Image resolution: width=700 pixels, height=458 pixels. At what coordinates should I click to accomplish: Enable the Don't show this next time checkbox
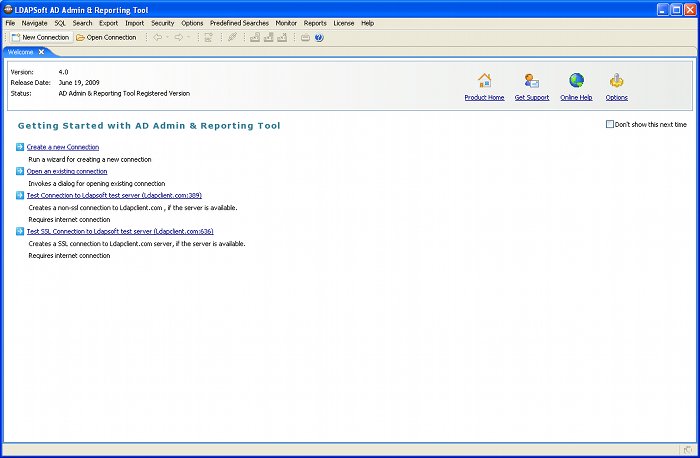610,124
